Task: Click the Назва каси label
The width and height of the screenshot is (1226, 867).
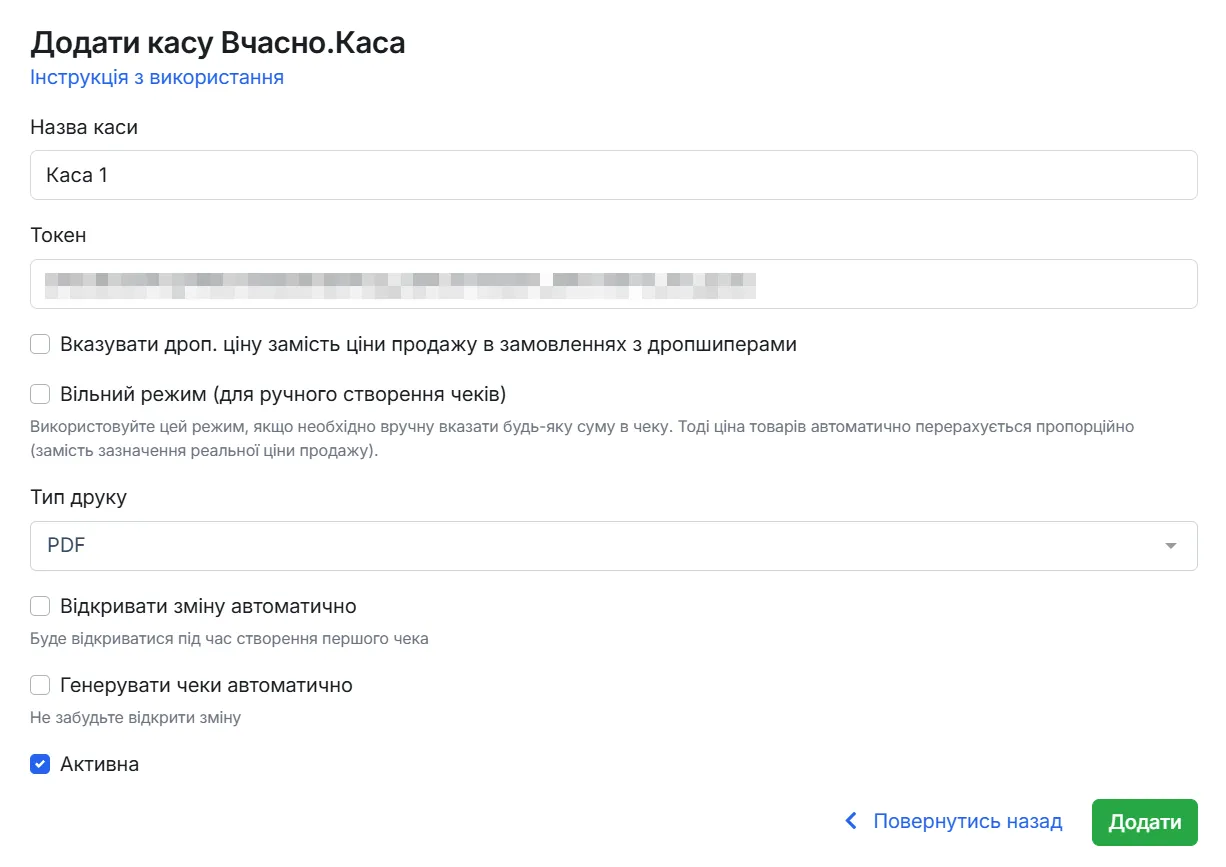Action: pos(84,127)
